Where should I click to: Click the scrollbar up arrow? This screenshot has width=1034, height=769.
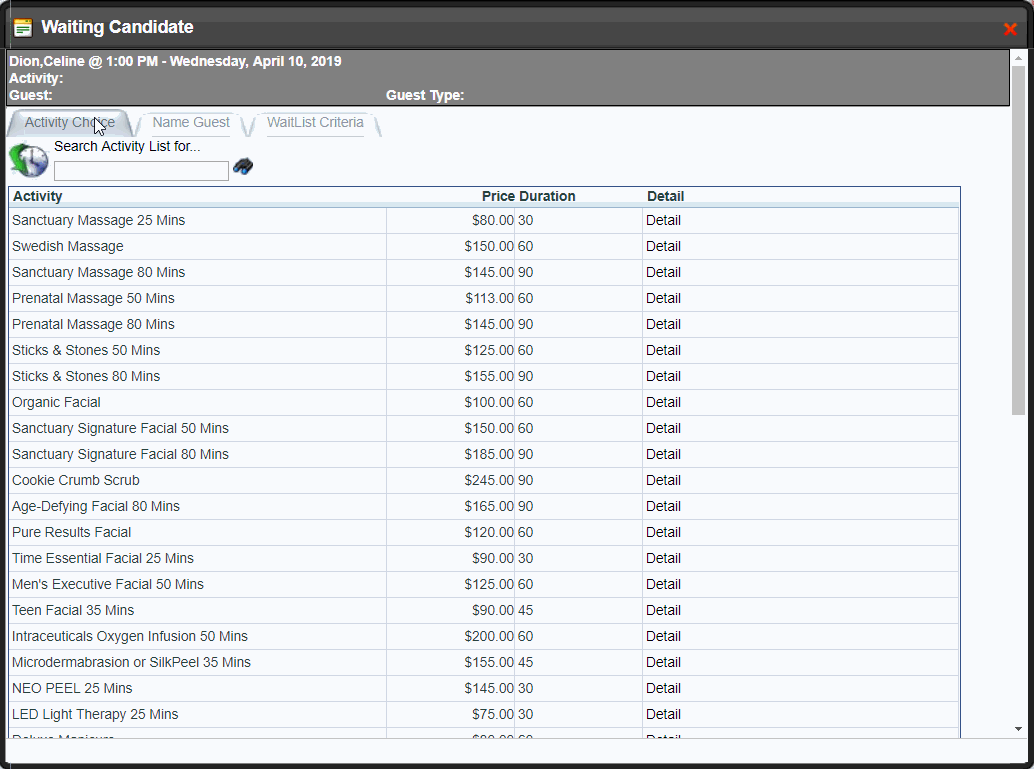point(1018,58)
